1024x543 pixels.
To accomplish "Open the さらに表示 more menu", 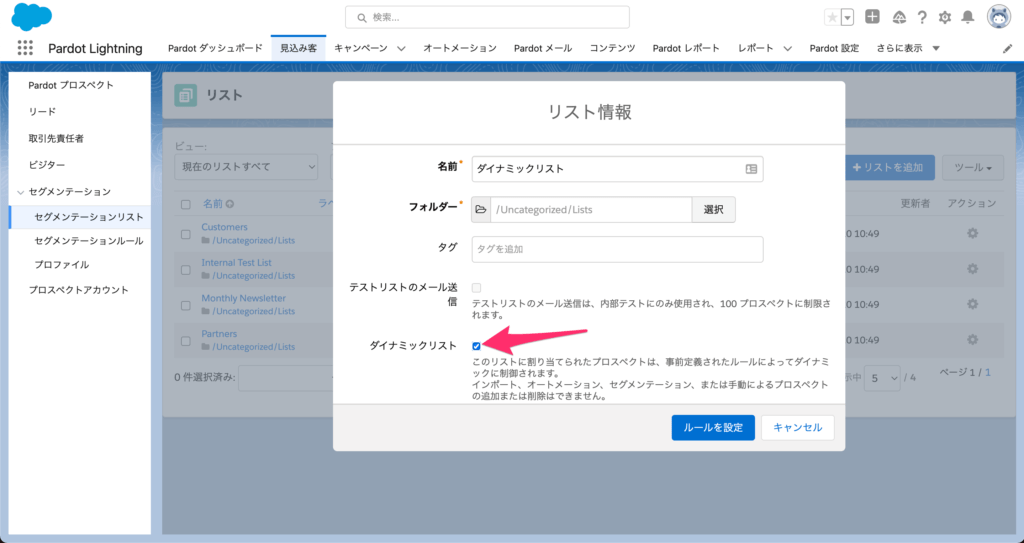I will pyautogui.click(x=908, y=48).
